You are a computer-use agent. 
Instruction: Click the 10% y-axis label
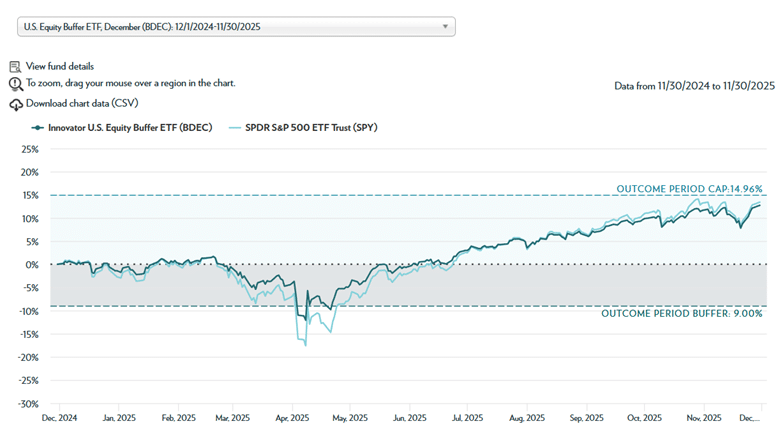(30, 219)
